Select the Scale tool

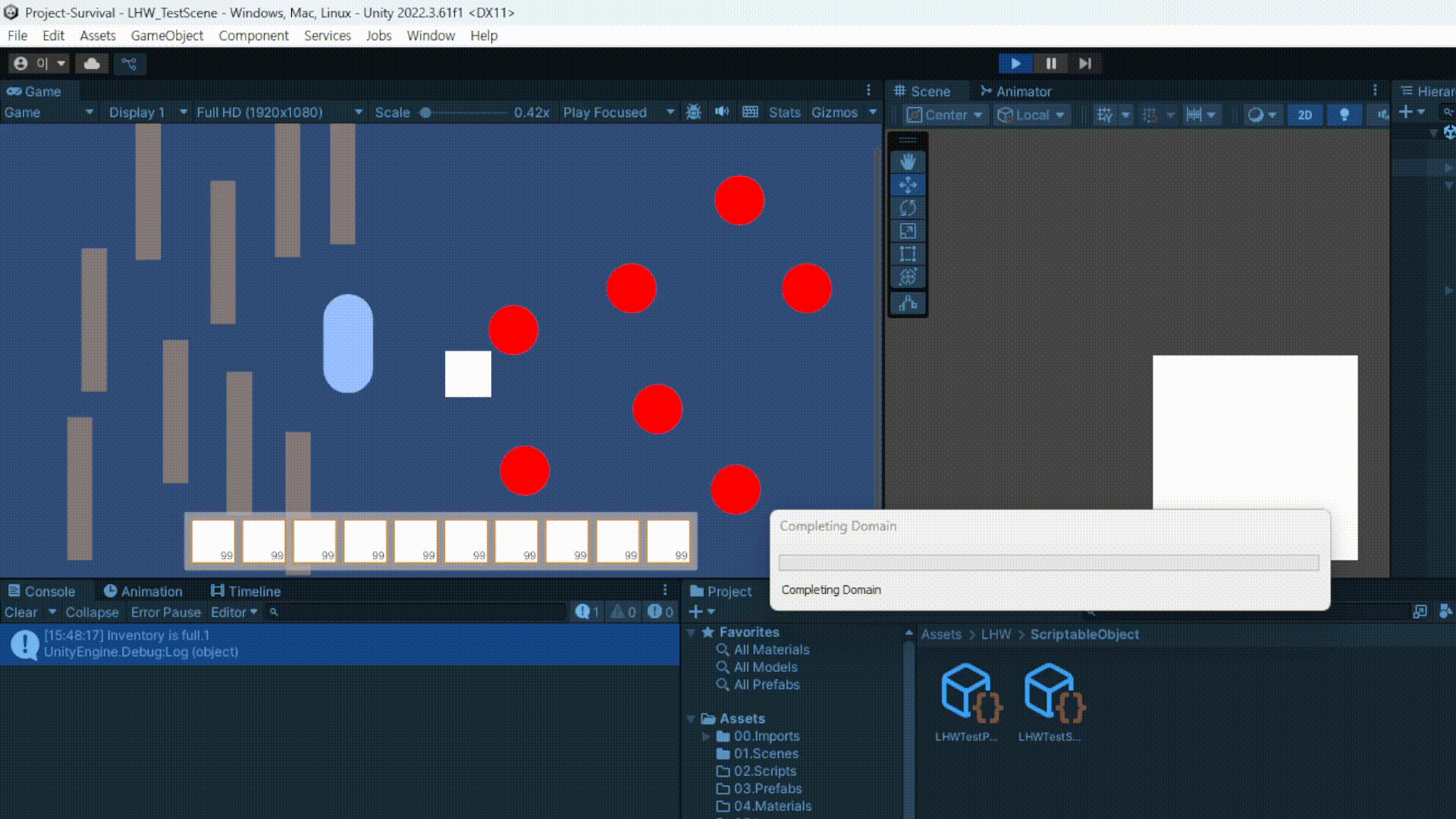tap(908, 231)
